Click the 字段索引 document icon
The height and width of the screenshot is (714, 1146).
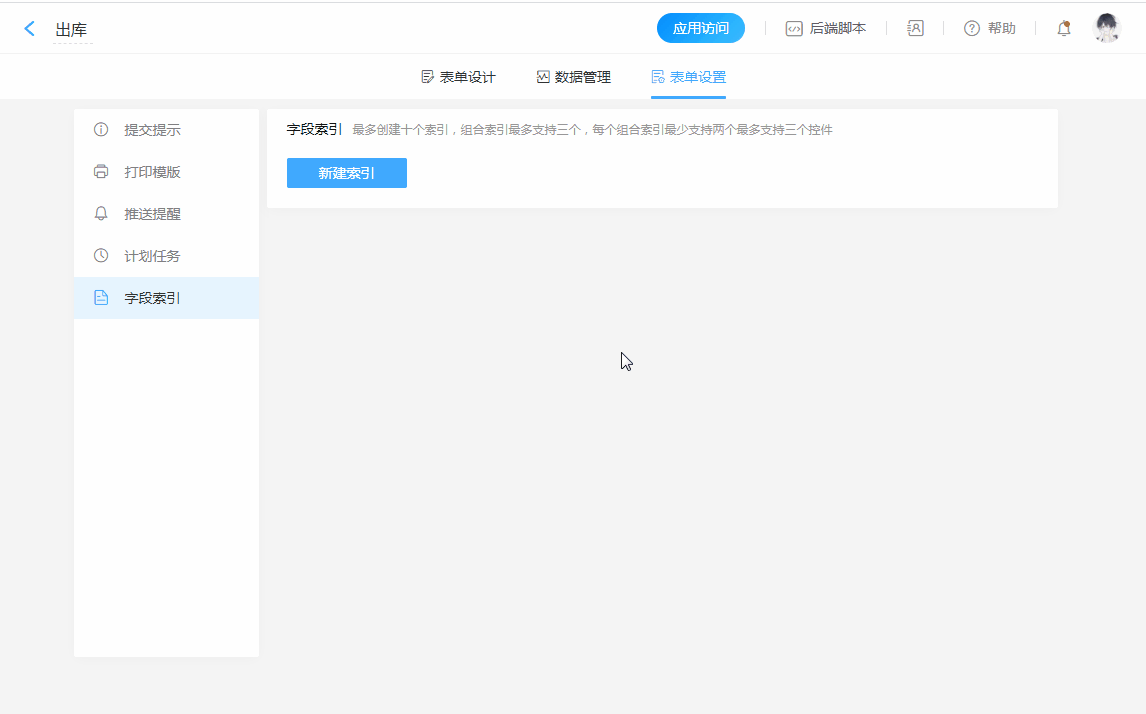coord(101,298)
